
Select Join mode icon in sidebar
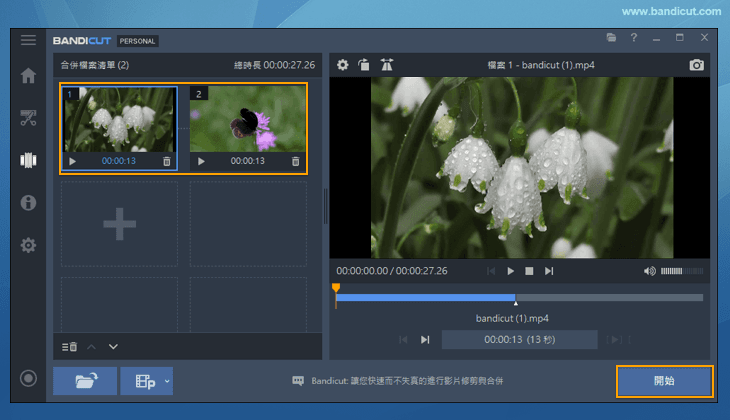pos(28,160)
